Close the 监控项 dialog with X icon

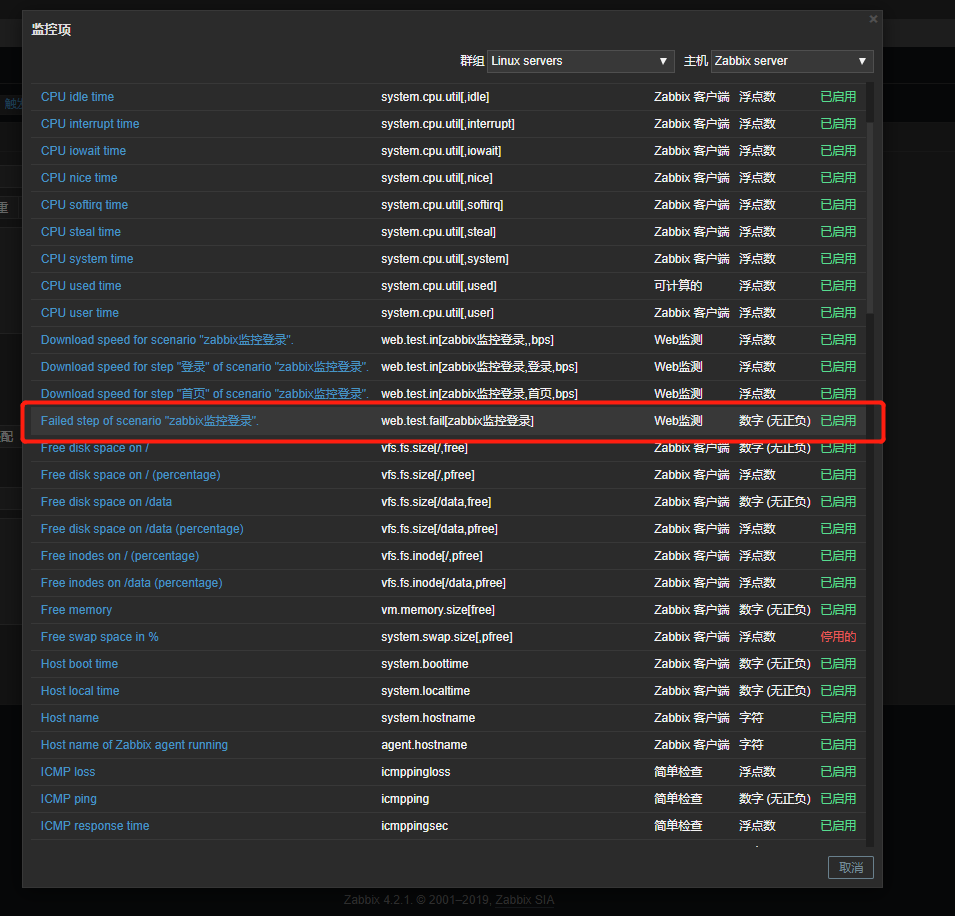(x=873, y=19)
